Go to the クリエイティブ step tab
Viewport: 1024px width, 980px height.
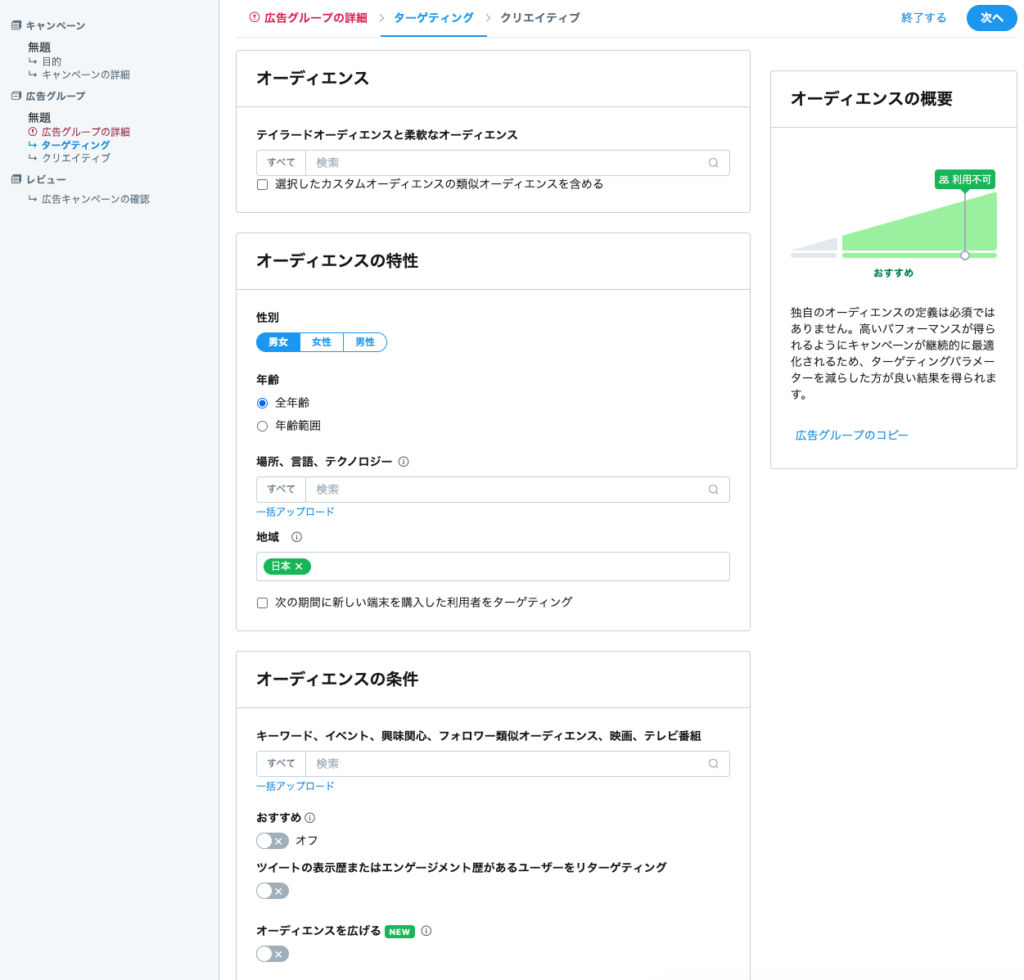(539, 18)
